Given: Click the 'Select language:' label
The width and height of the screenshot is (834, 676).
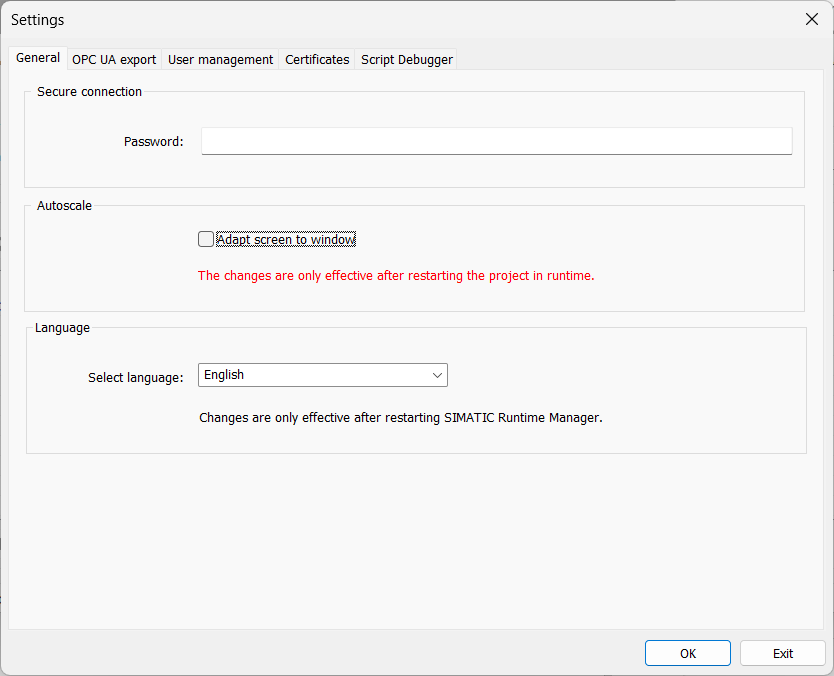Looking at the screenshot, I should tap(136, 378).
